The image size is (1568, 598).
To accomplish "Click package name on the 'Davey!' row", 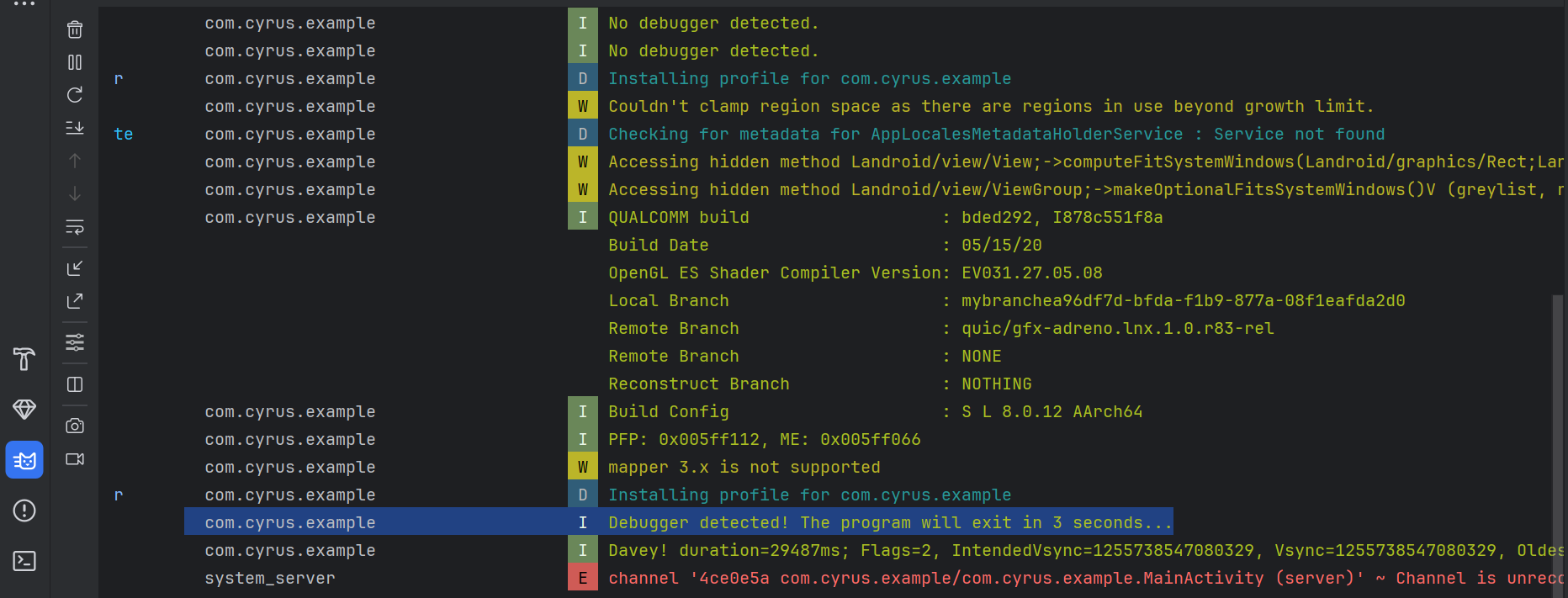I will (289, 550).
